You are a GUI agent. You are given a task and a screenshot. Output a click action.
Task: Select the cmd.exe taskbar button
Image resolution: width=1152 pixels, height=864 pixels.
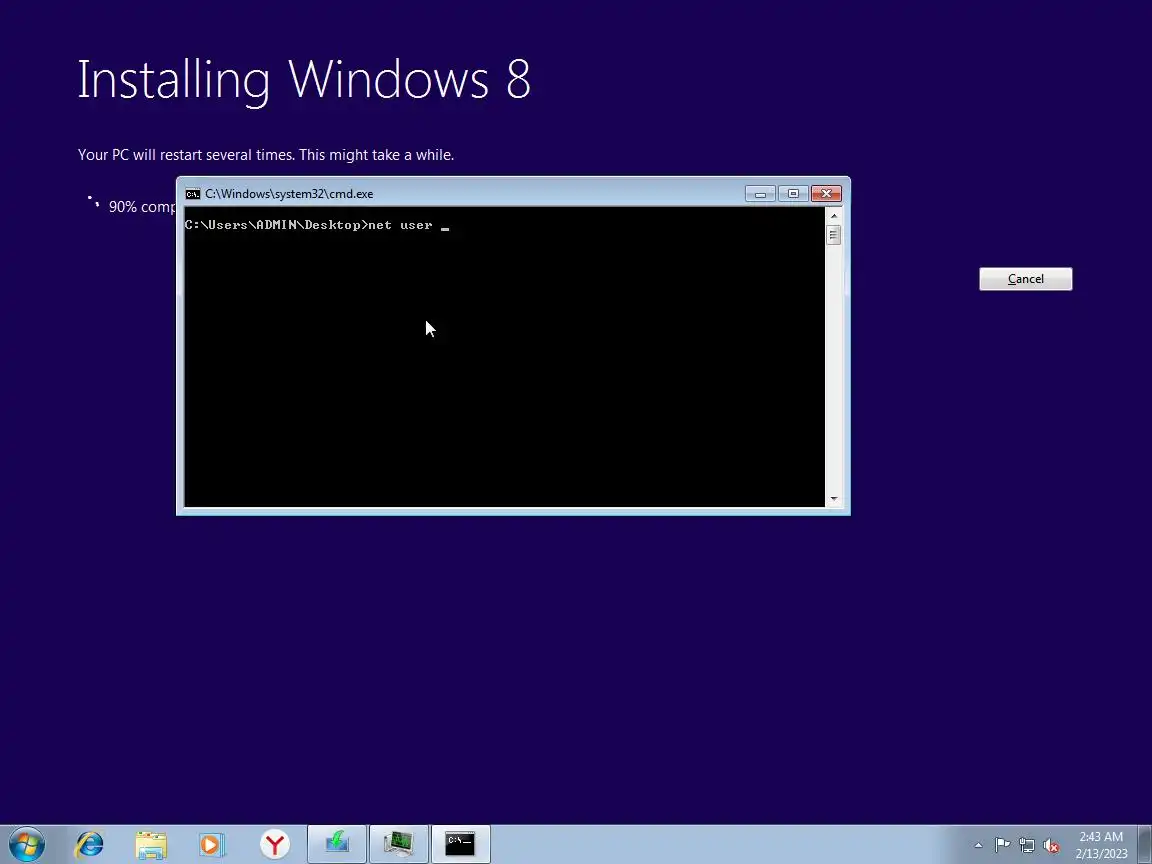pos(460,844)
